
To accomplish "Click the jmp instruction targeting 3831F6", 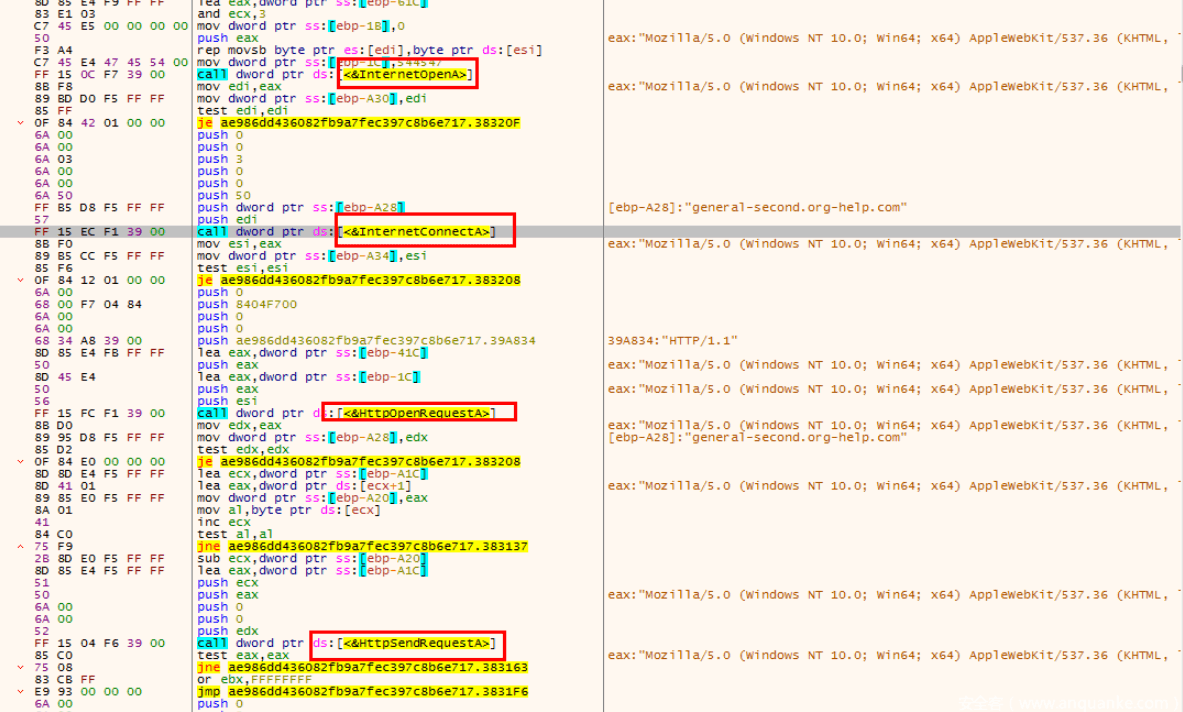I will 362,692.
